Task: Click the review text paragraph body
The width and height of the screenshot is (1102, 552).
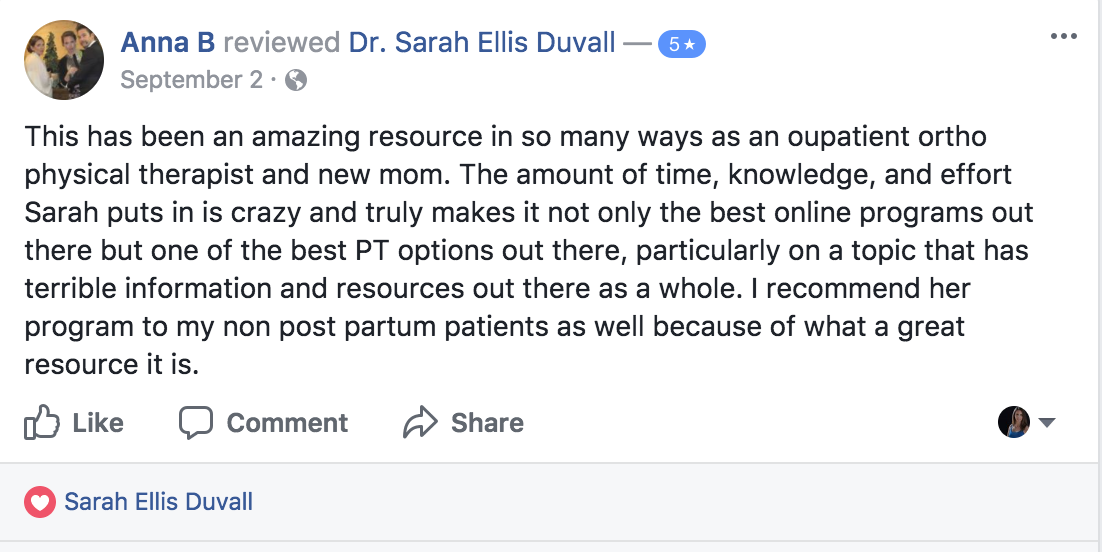Action: (529, 250)
